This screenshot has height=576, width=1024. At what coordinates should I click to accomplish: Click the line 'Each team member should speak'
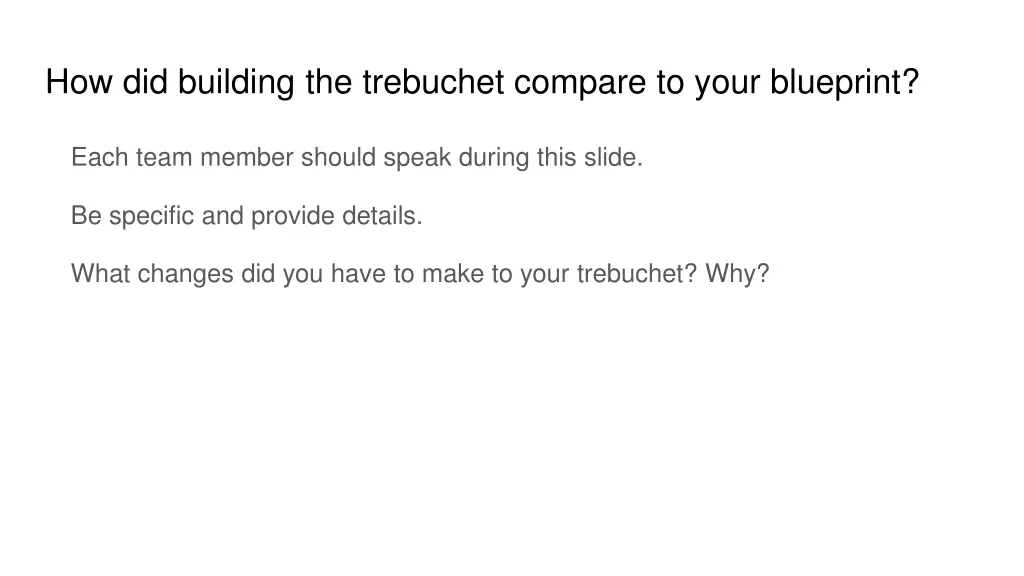point(357,158)
